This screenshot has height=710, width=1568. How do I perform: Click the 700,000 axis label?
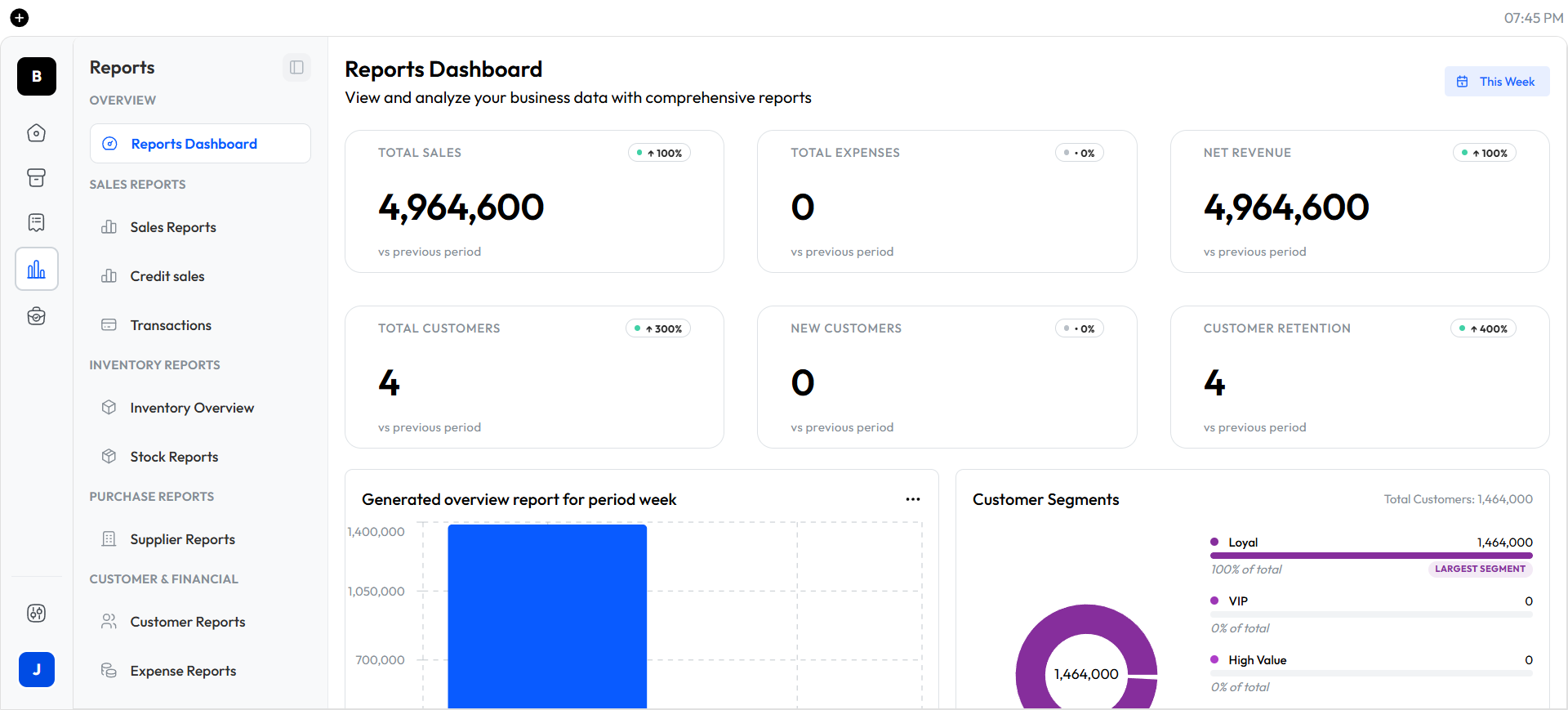pos(380,660)
